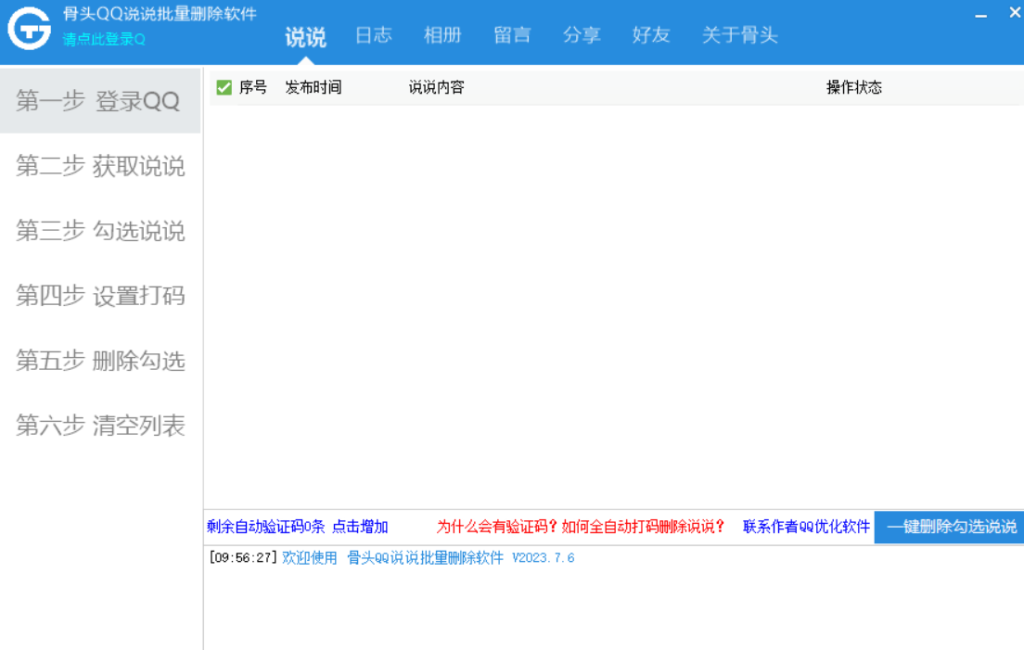This screenshot has height=650, width=1024.
Task: Open the red 为什么会有验证码 help link
Action: tap(581, 527)
